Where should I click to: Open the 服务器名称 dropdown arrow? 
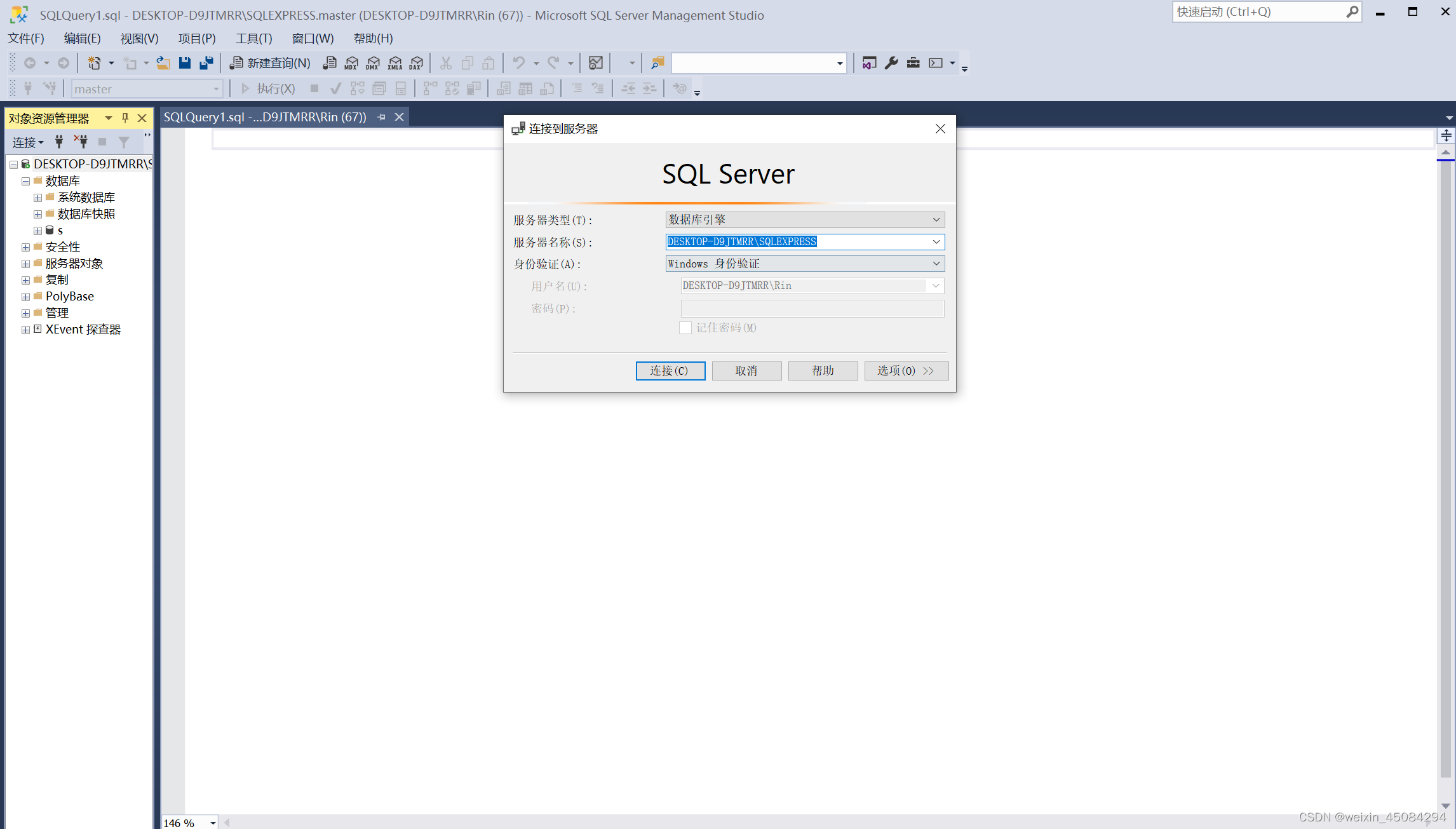pos(936,242)
